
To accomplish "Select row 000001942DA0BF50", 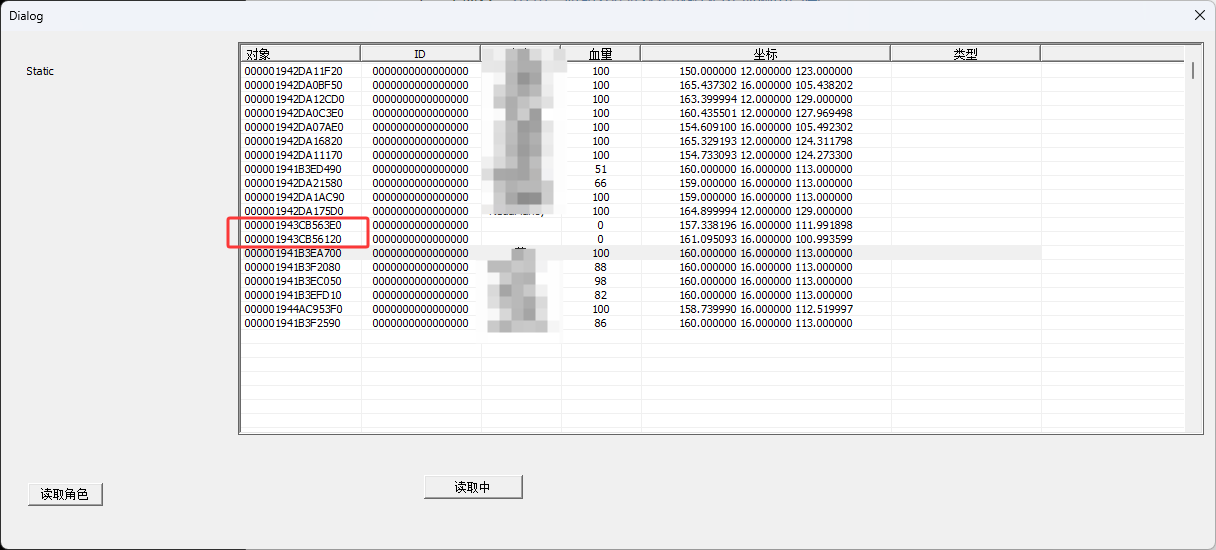I will pos(641,85).
